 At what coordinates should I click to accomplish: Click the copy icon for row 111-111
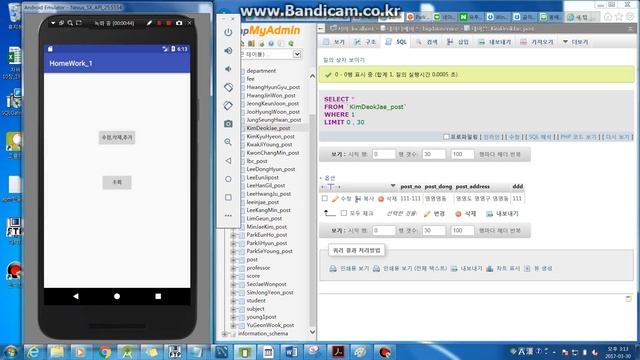pyautogui.click(x=358, y=199)
